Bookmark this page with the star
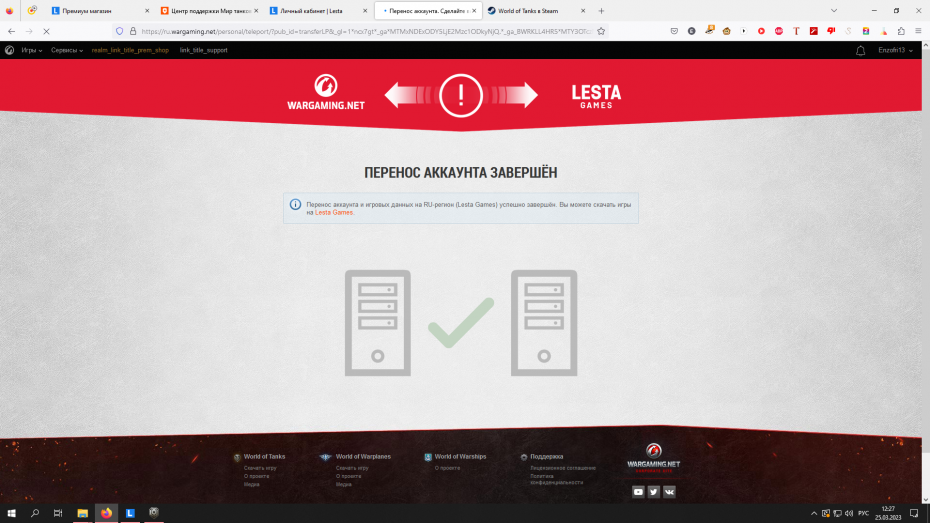The width and height of the screenshot is (930, 523). (601, 31)
